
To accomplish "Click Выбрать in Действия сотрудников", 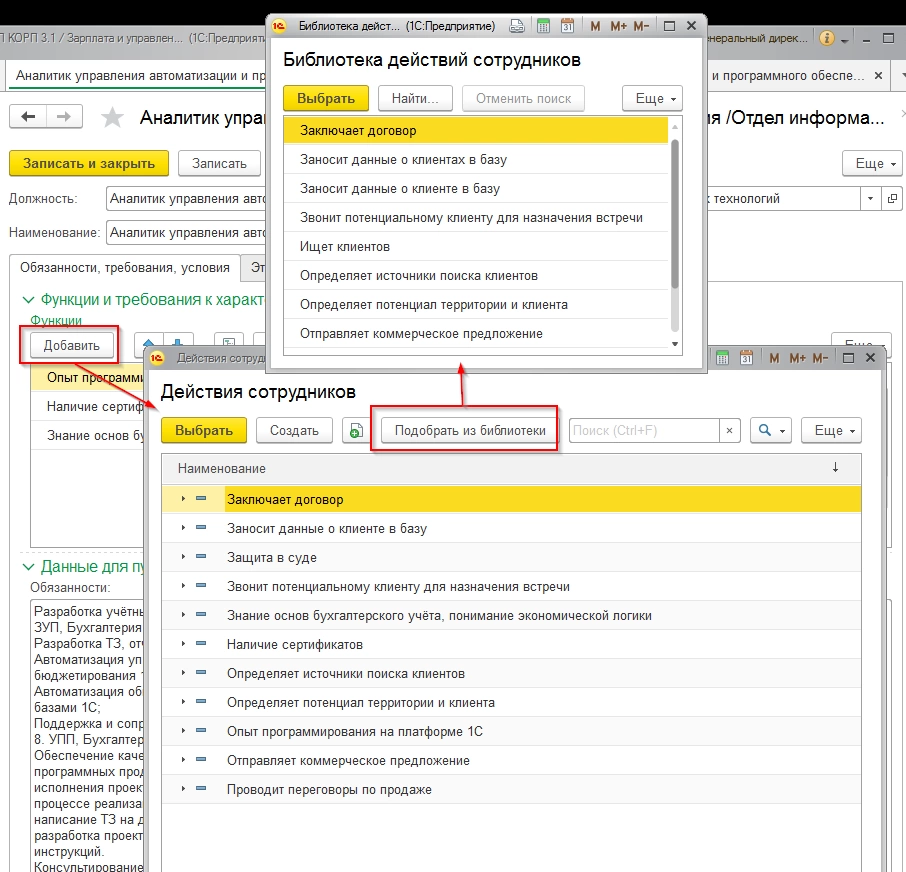I will pyautogui.click(x=204, y=431).
